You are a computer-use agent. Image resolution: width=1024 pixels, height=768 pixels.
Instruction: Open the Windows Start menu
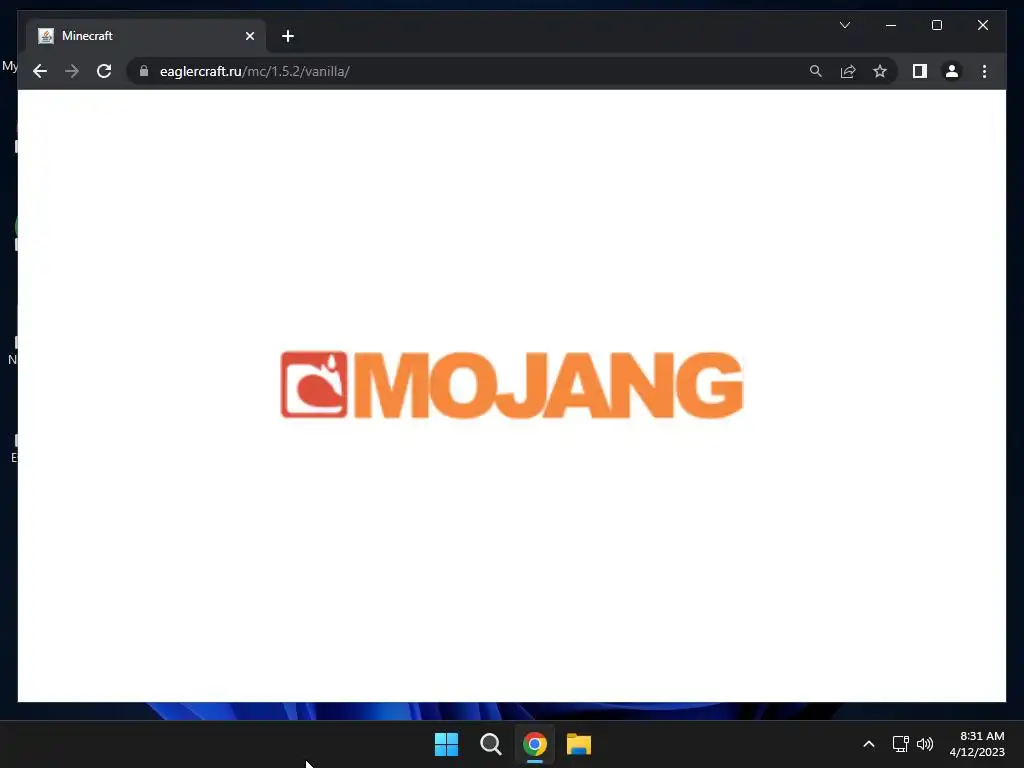pyautogui.click(x=447, y=744)
